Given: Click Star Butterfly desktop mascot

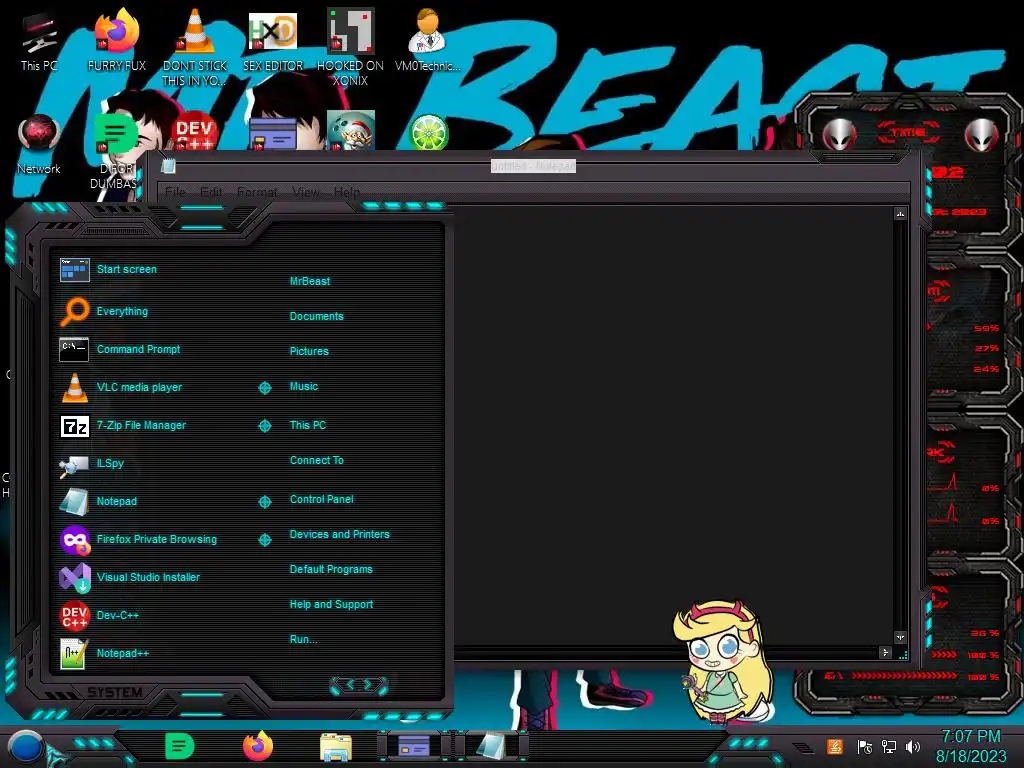Looking at the screenshot, I should (722, 662).
